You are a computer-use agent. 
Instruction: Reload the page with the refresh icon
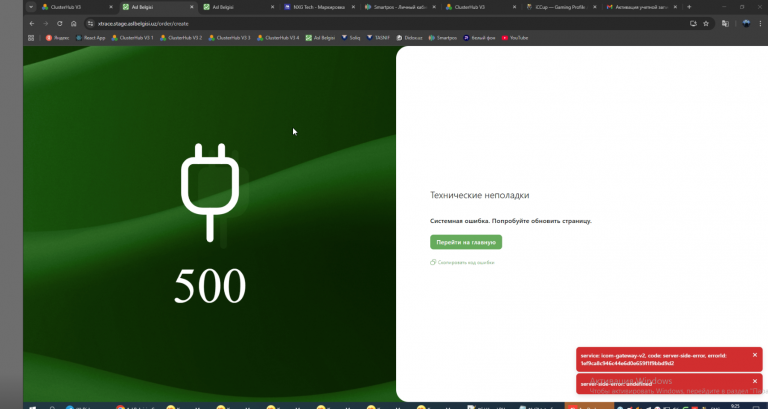click(x=59, y=24)
